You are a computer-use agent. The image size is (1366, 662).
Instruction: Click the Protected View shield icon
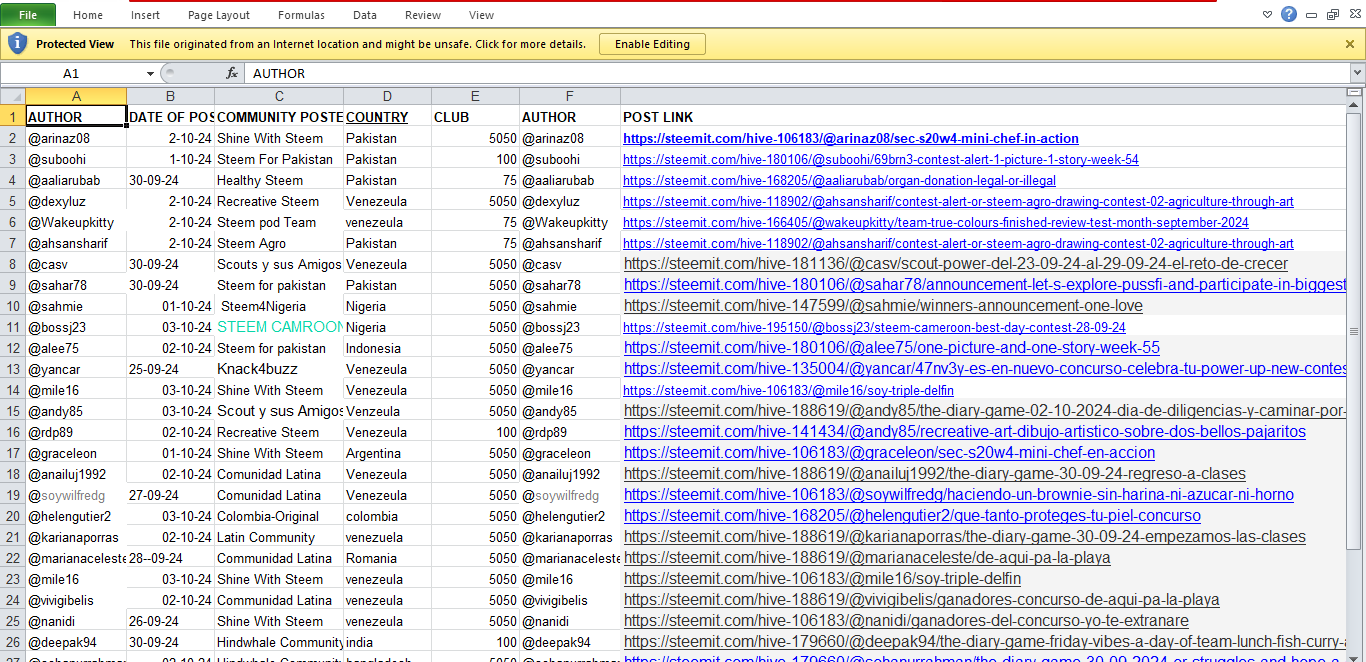click(x=17, y=43)
